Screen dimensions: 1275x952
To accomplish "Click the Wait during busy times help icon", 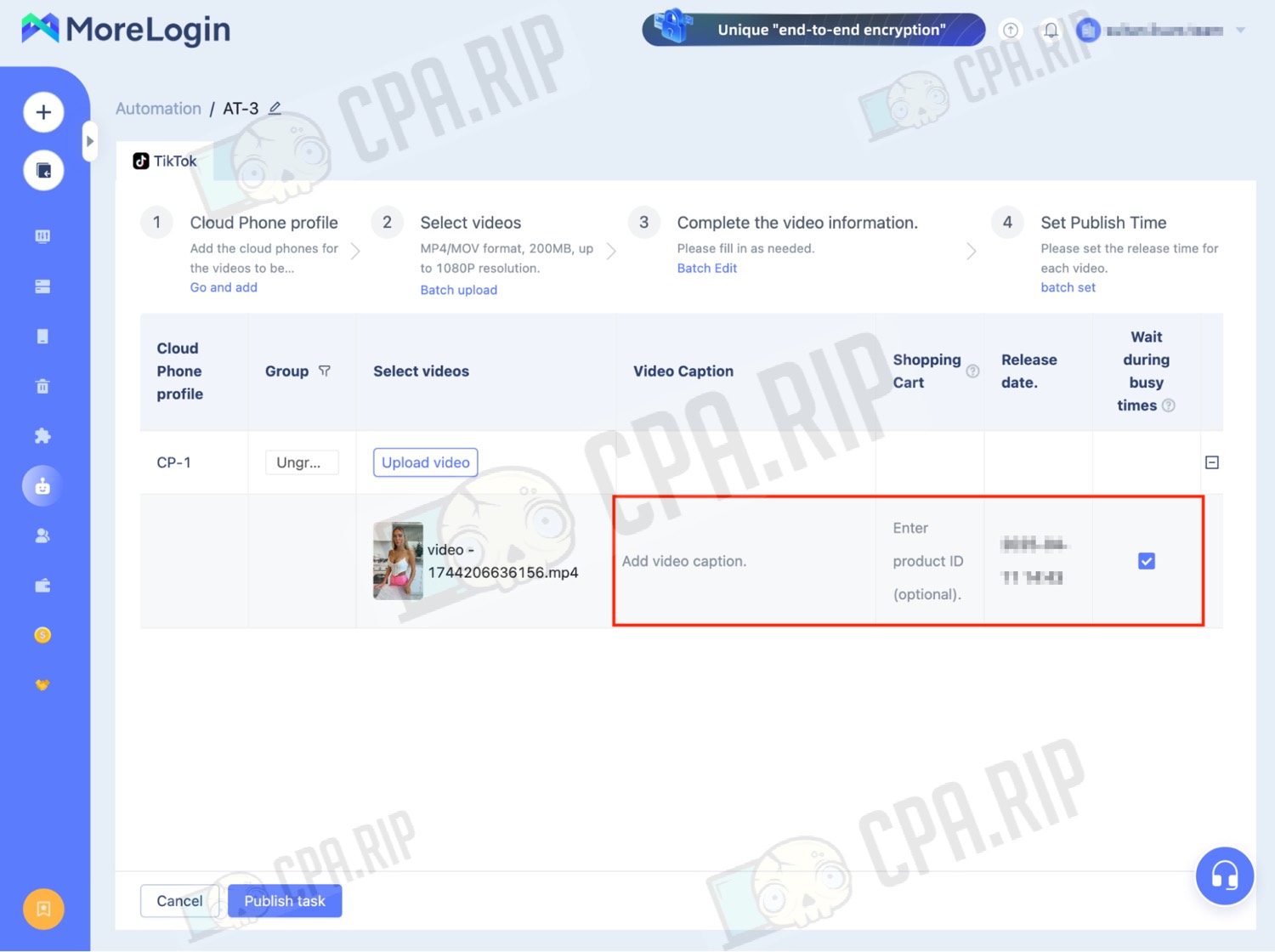I will [x=1169, y=405].
